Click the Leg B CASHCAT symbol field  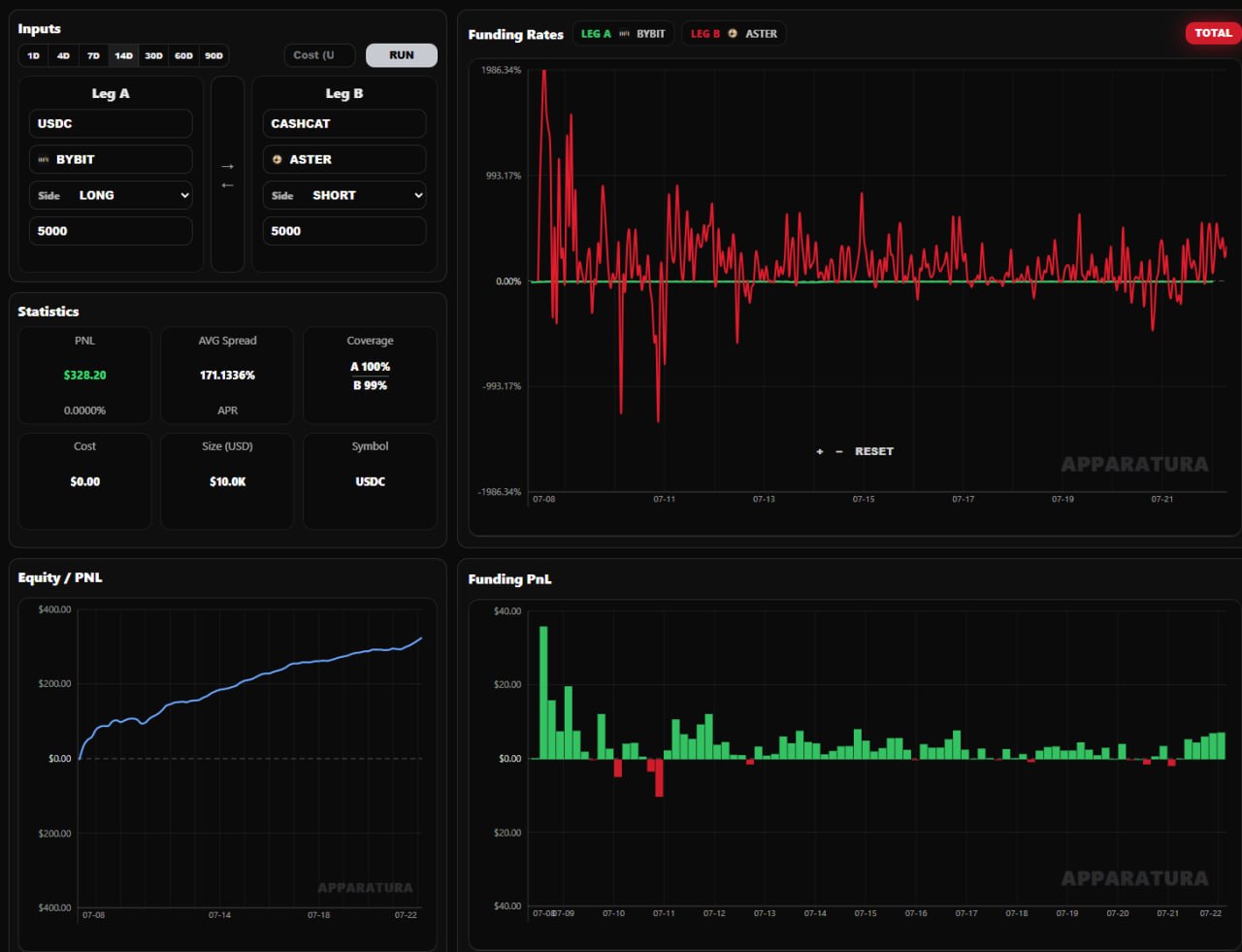point(344,123)
